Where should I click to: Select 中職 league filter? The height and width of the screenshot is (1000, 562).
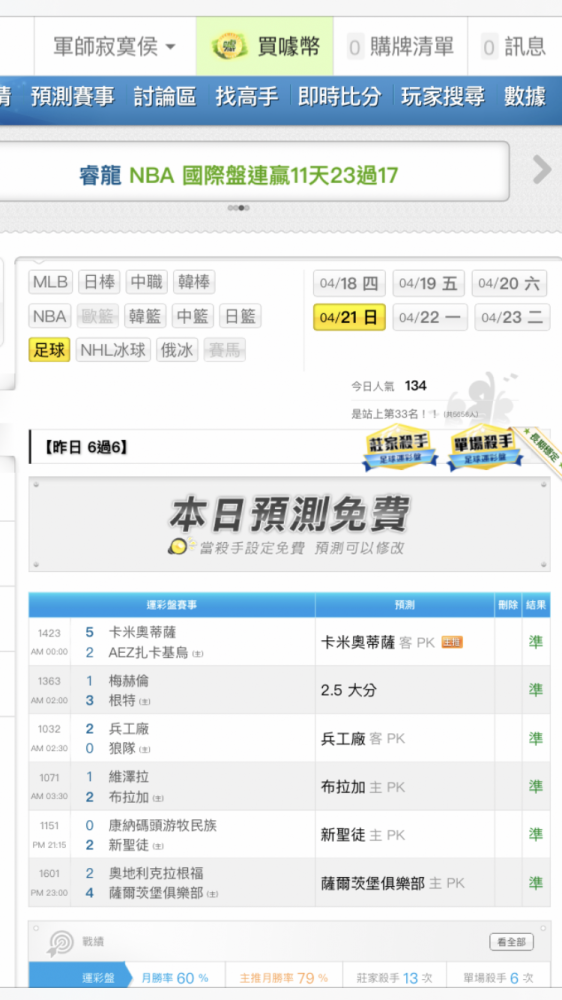coord(147,282)
